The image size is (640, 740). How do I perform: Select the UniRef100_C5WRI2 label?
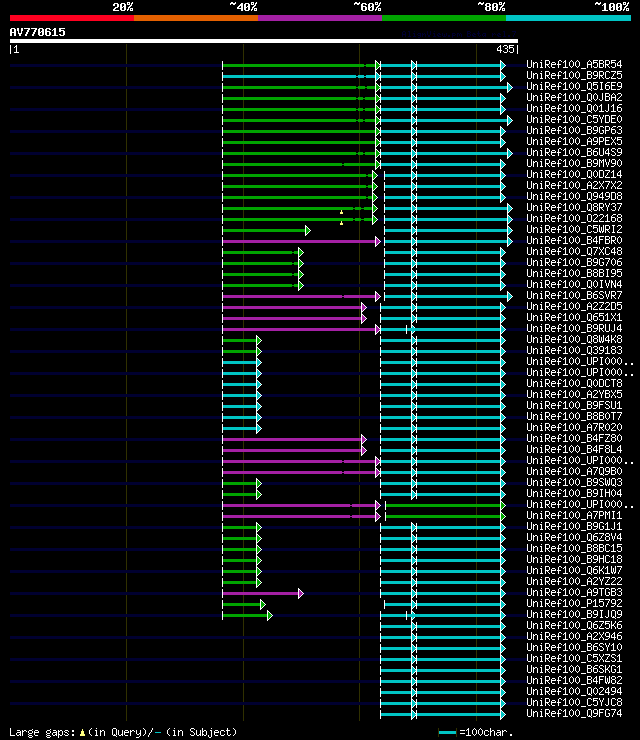click(574, 229)
